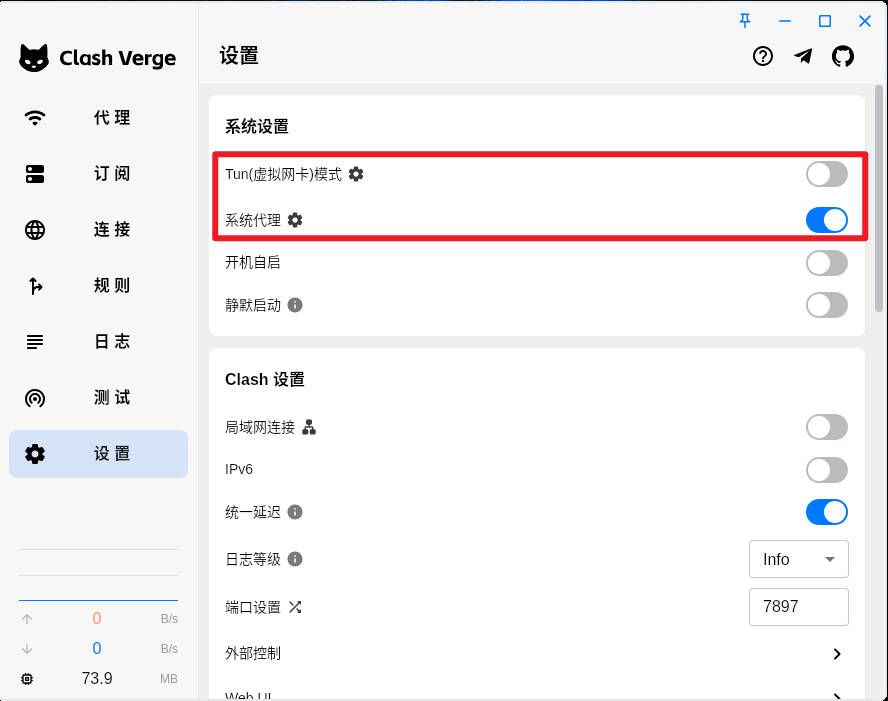The image size is (888, 701).
Task: Open Tun mode gear settings
Action: coord(356,174)
